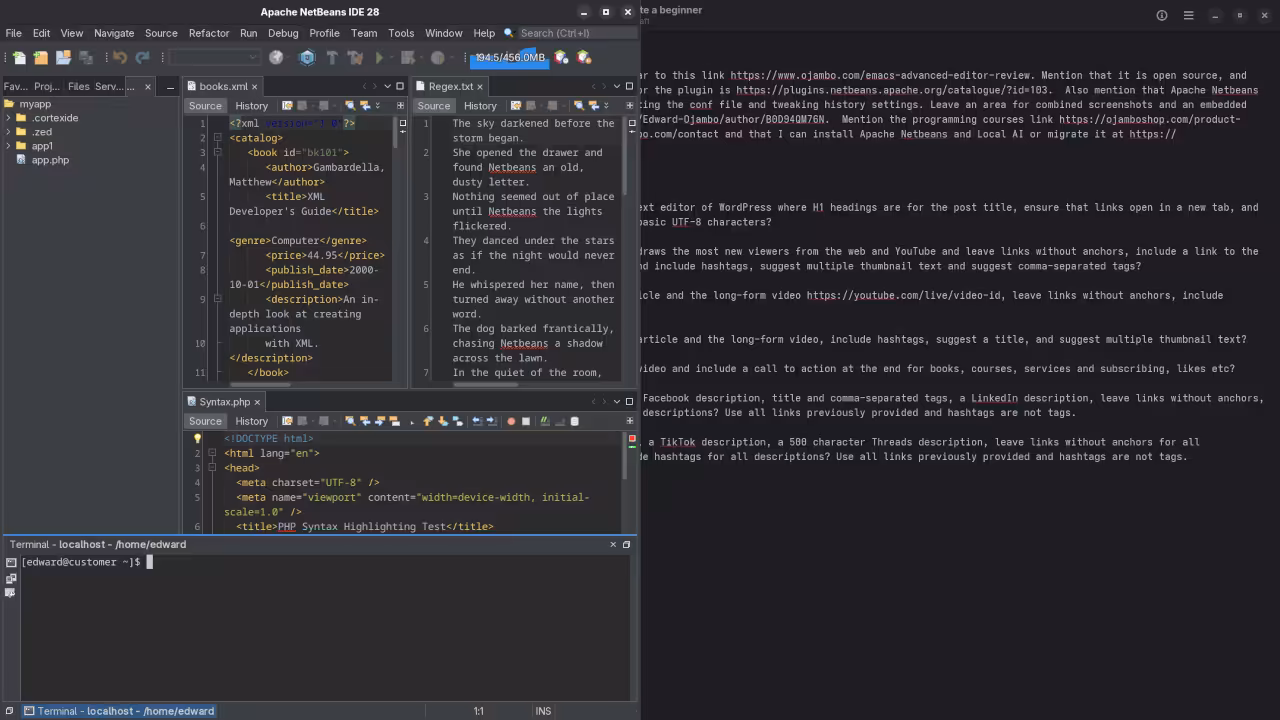Toggle line comment in the Syntax.php toolbar
This screenshot has width=1280, height=720.
[x=545, y=421]
